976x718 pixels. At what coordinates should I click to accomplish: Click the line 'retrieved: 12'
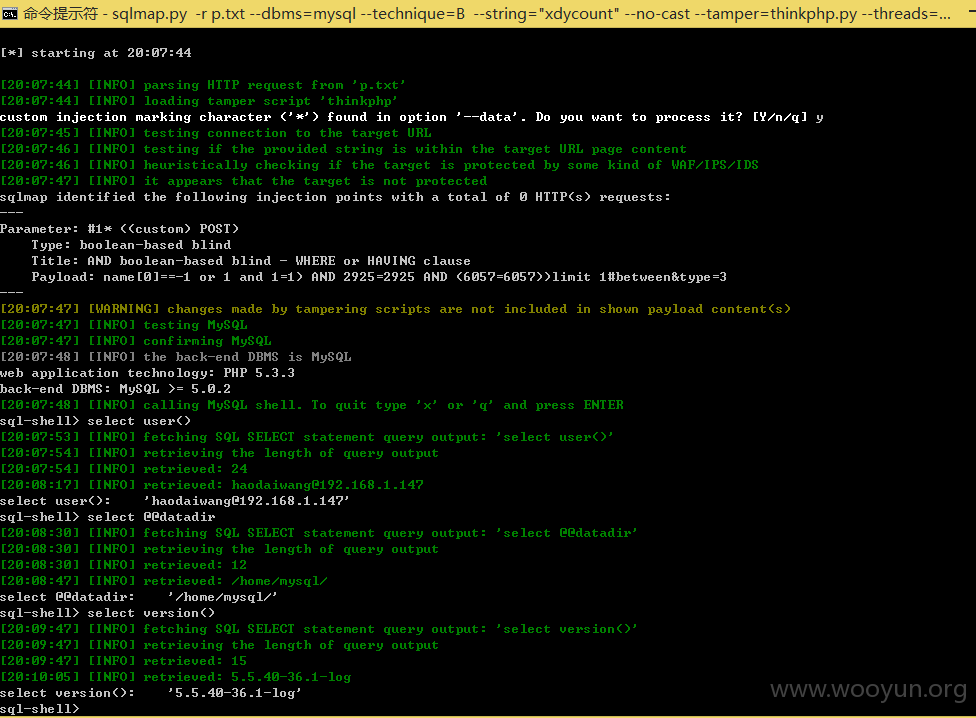[124, 565]
